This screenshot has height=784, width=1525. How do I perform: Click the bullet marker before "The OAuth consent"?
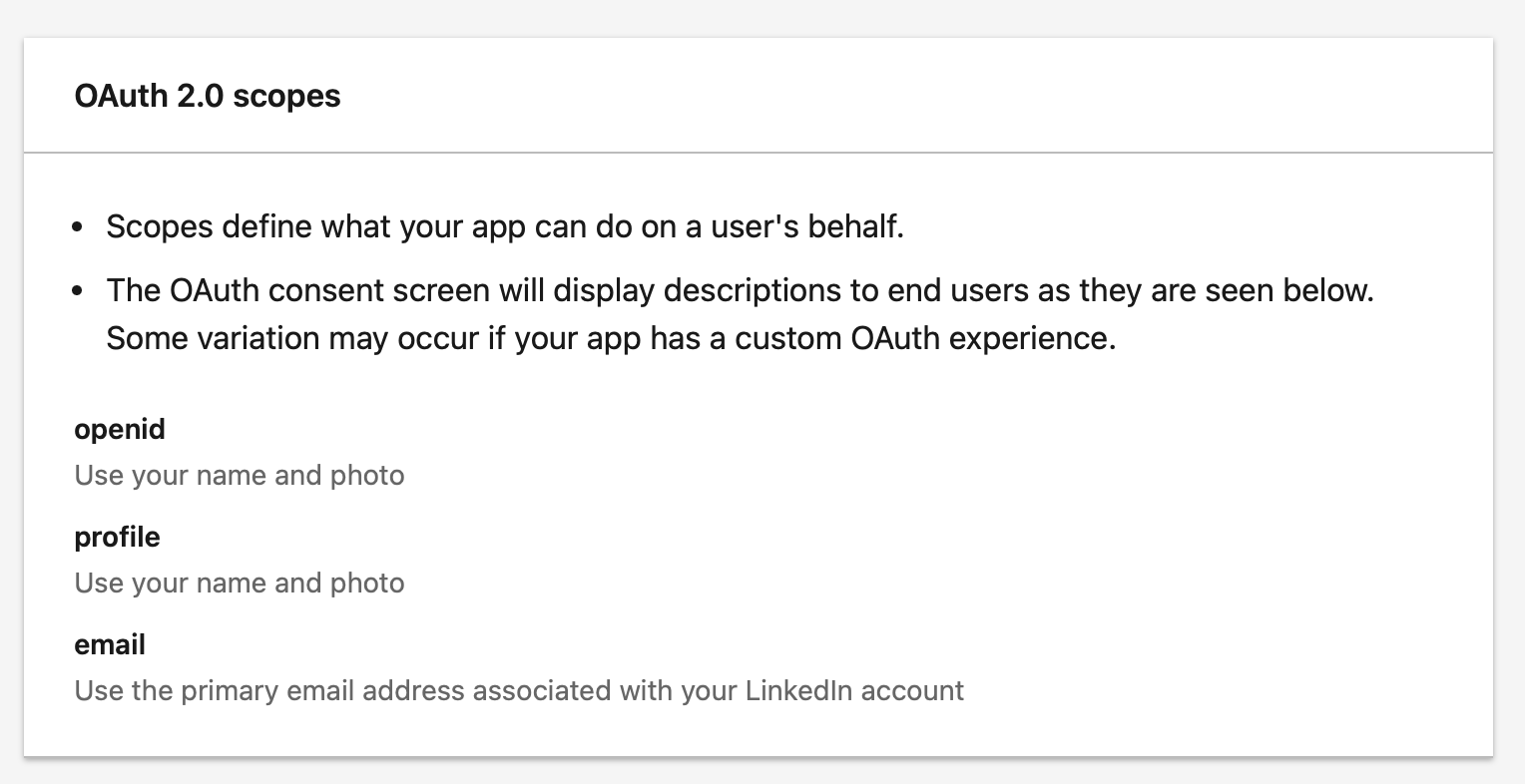[80, 292]
